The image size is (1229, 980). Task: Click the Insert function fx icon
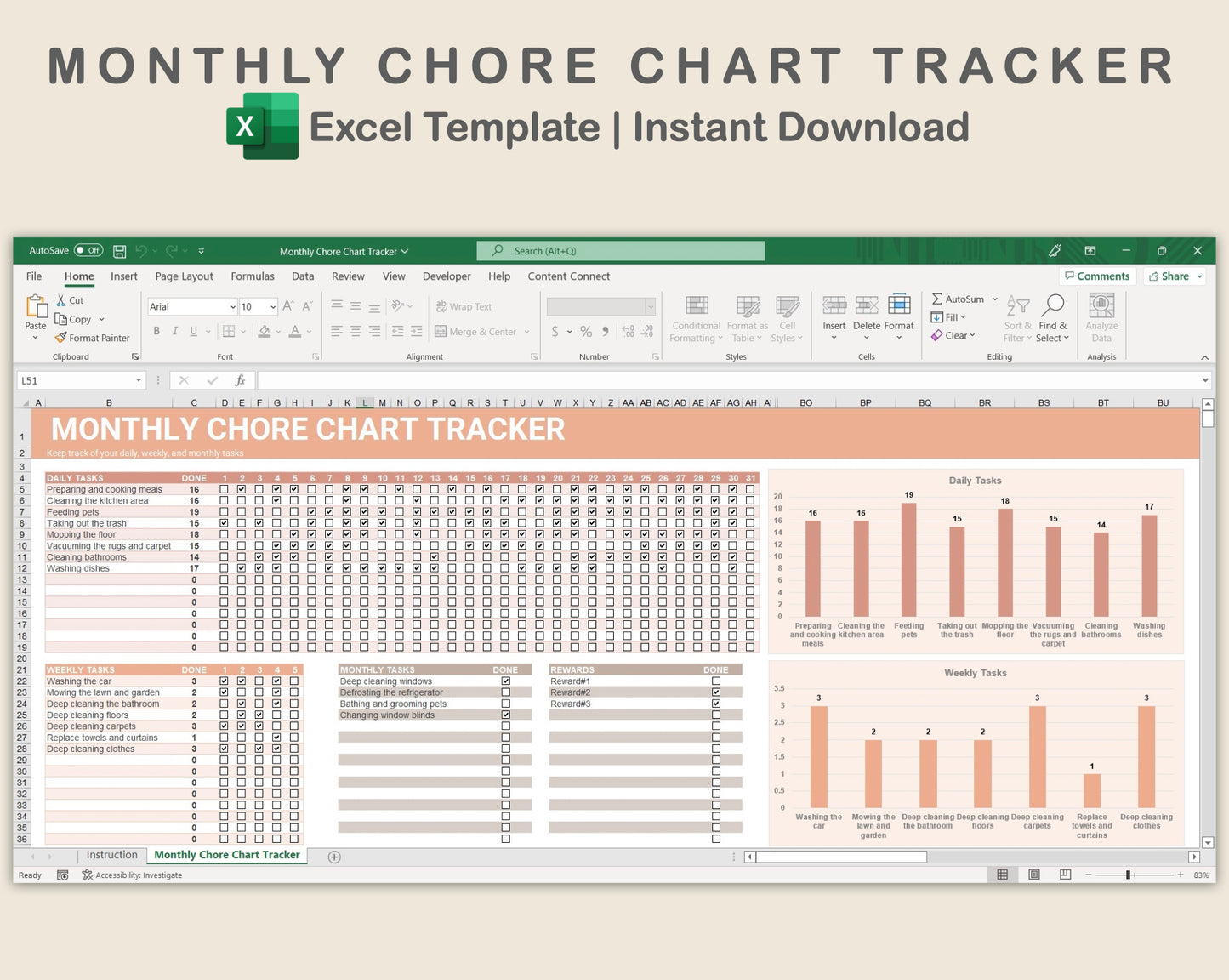tap(240, 380)
